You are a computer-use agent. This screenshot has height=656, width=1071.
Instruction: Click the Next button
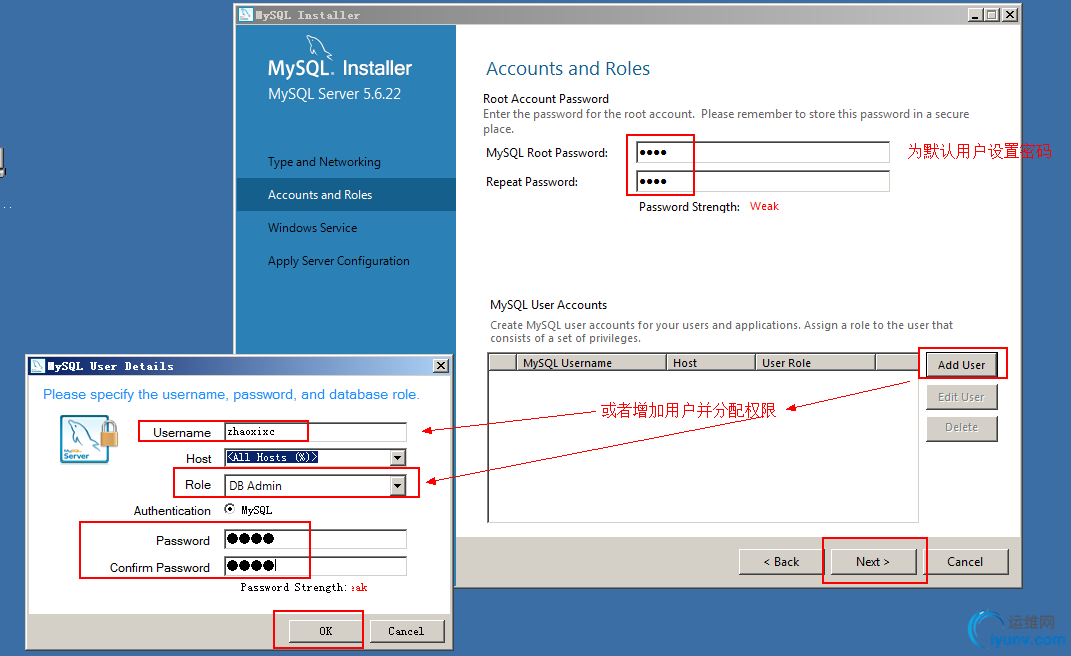coord(873,562)
